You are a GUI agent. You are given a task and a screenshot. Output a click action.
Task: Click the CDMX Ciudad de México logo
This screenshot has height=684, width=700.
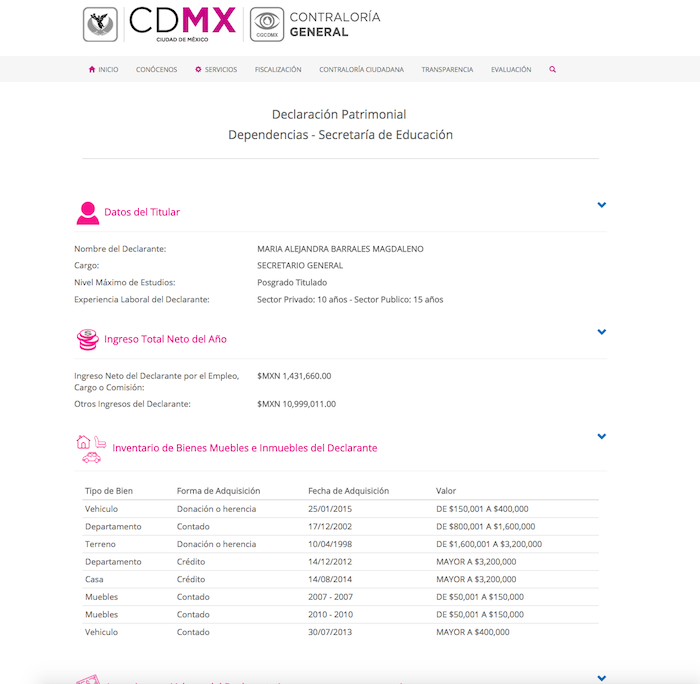tap(182, 24)
